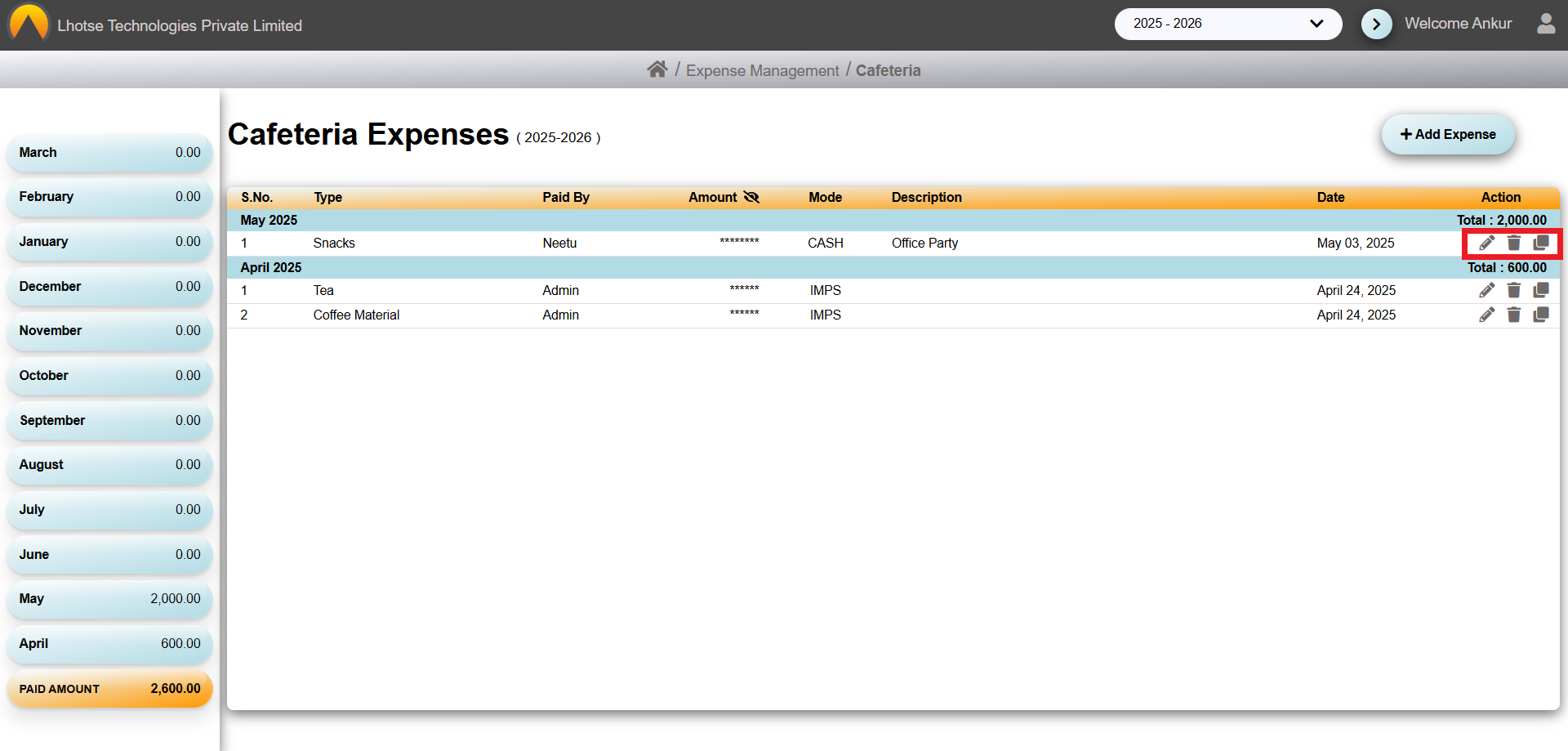Duplicate the Coffee Material expense
This screenshot has height=751, width=1568.
tap(1541, 315)
